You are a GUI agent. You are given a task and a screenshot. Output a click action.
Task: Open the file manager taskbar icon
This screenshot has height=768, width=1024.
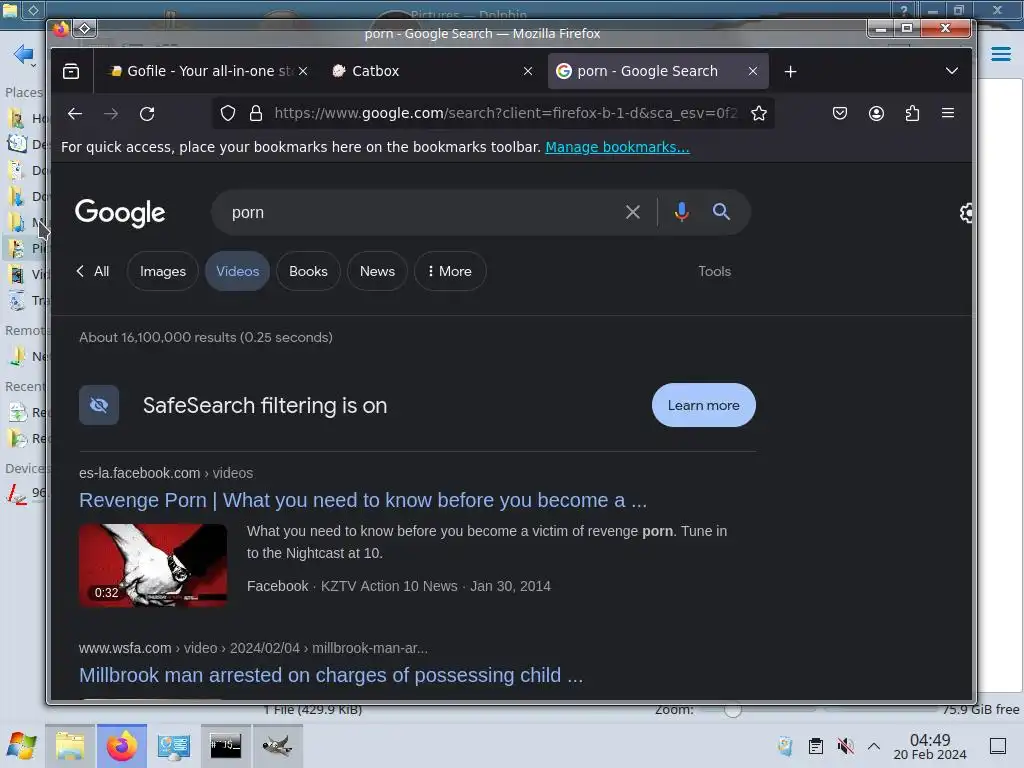70,746
